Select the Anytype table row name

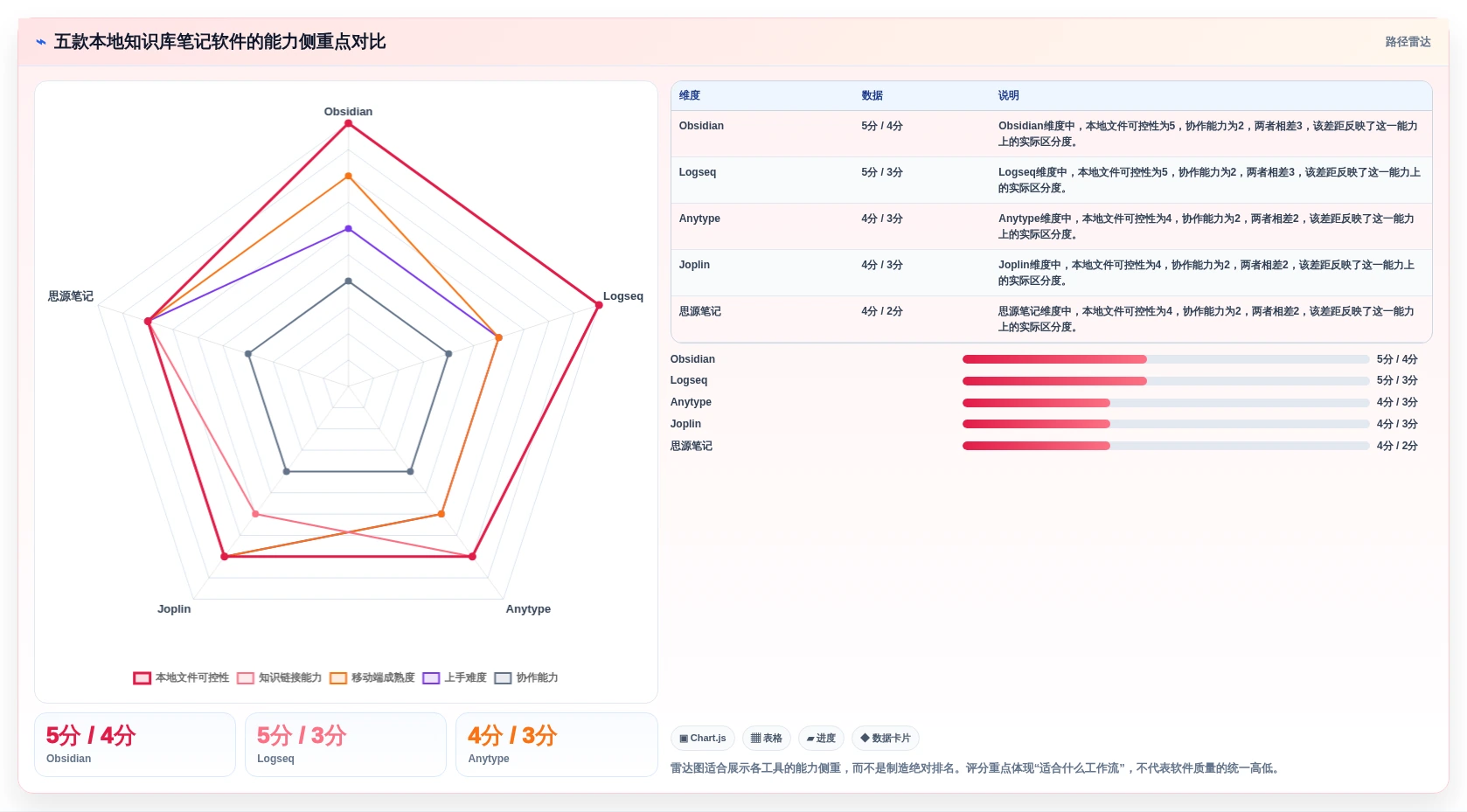click(699, 219)
